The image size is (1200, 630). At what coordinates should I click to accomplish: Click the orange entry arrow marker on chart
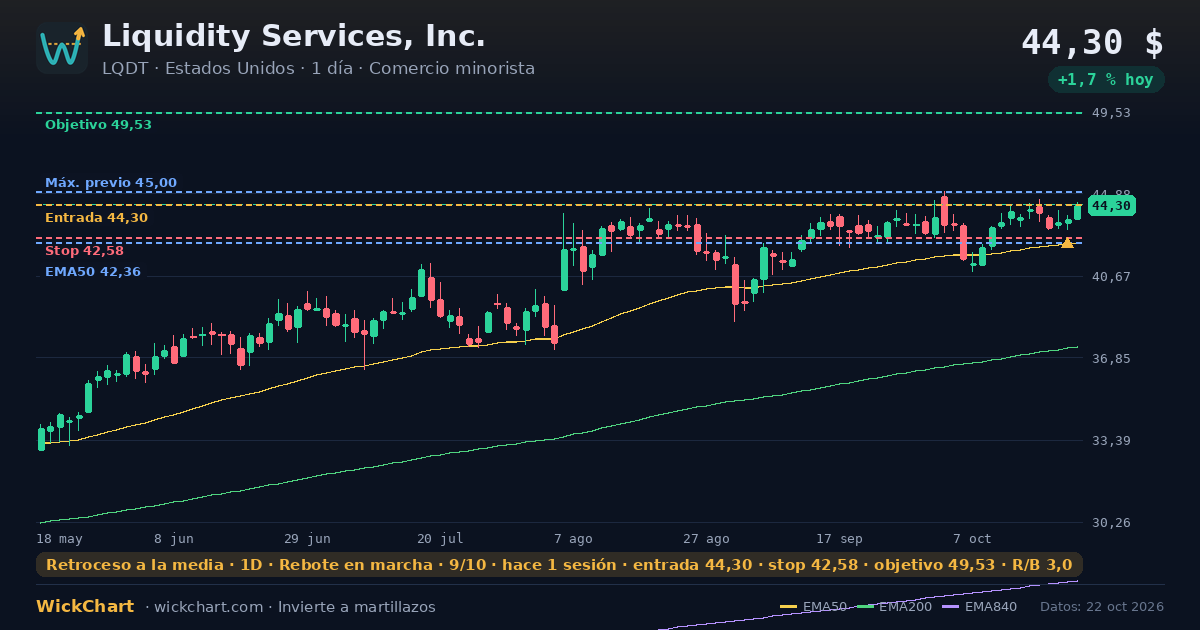(x=1067, y=243)
